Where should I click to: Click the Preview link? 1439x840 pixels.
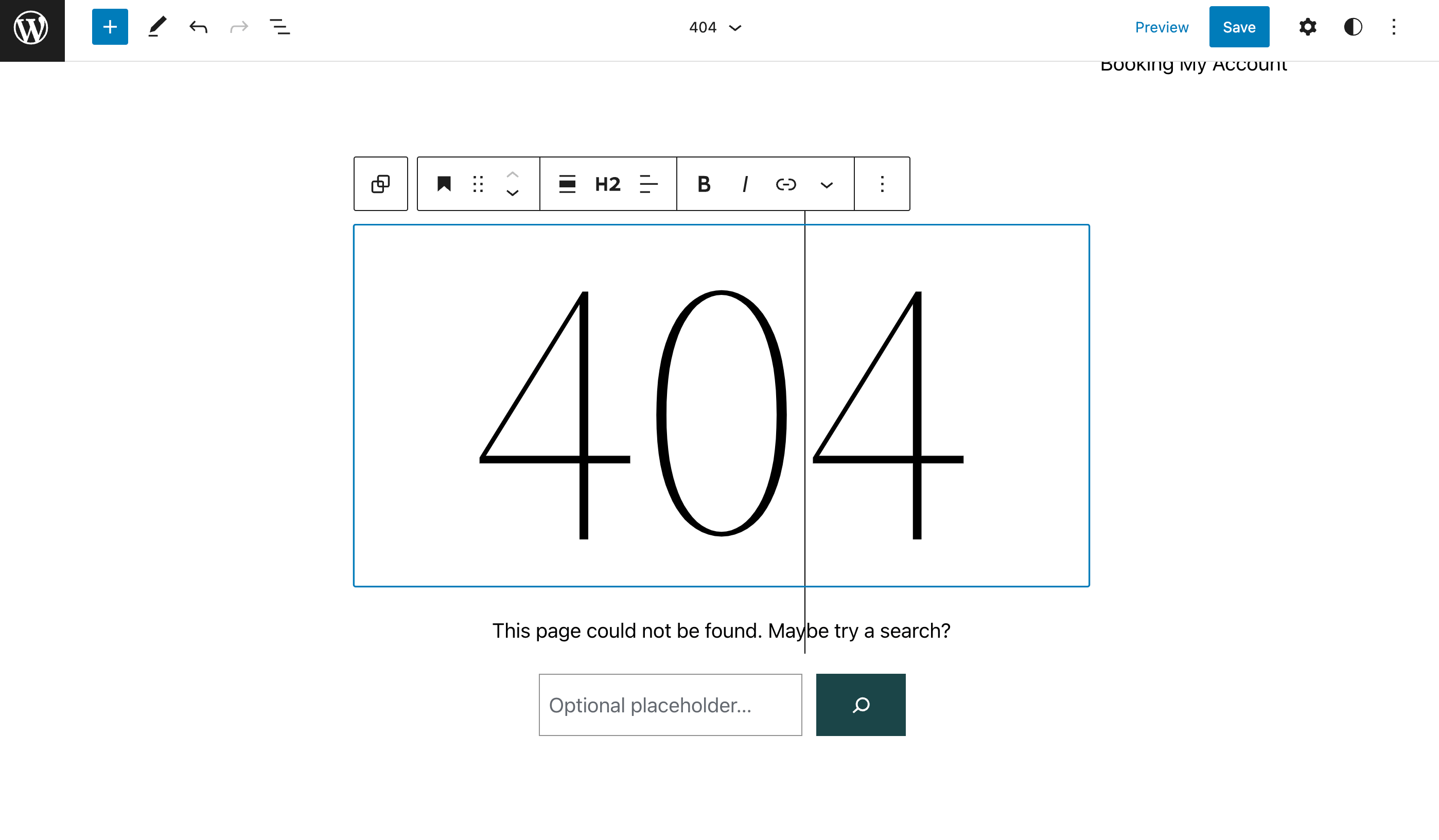(1162, 27)
